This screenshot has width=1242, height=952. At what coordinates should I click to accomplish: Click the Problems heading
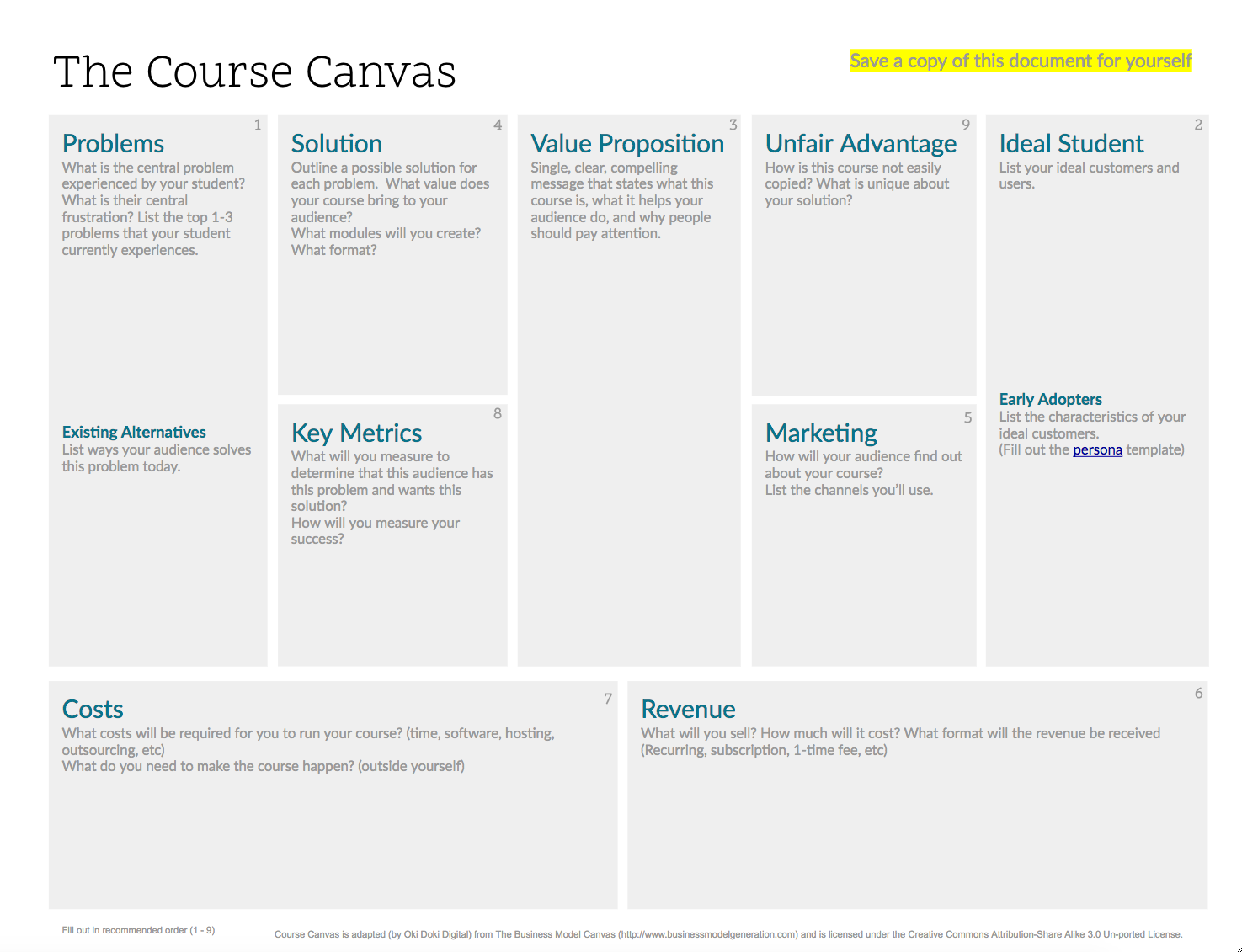(113, 143)
